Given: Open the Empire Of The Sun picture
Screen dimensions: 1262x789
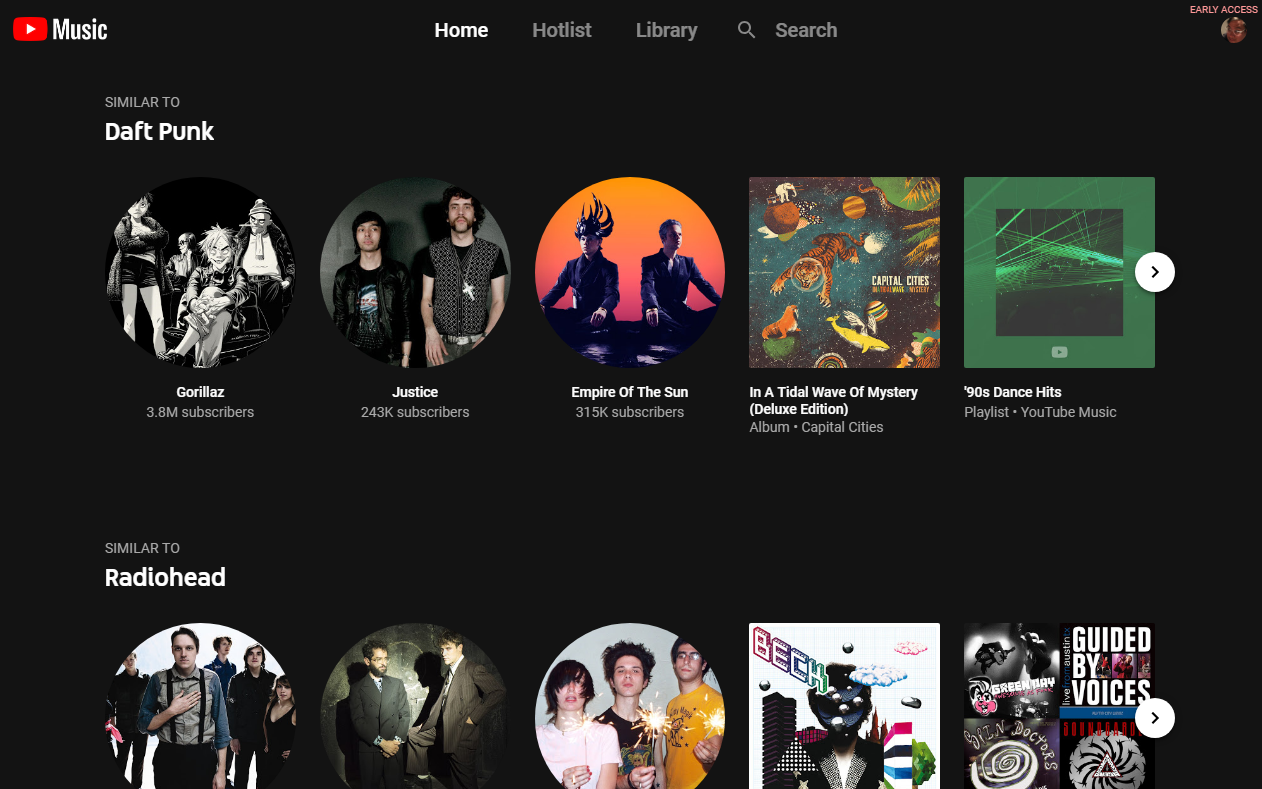Looking at the screenshot, I should [630, 272].
